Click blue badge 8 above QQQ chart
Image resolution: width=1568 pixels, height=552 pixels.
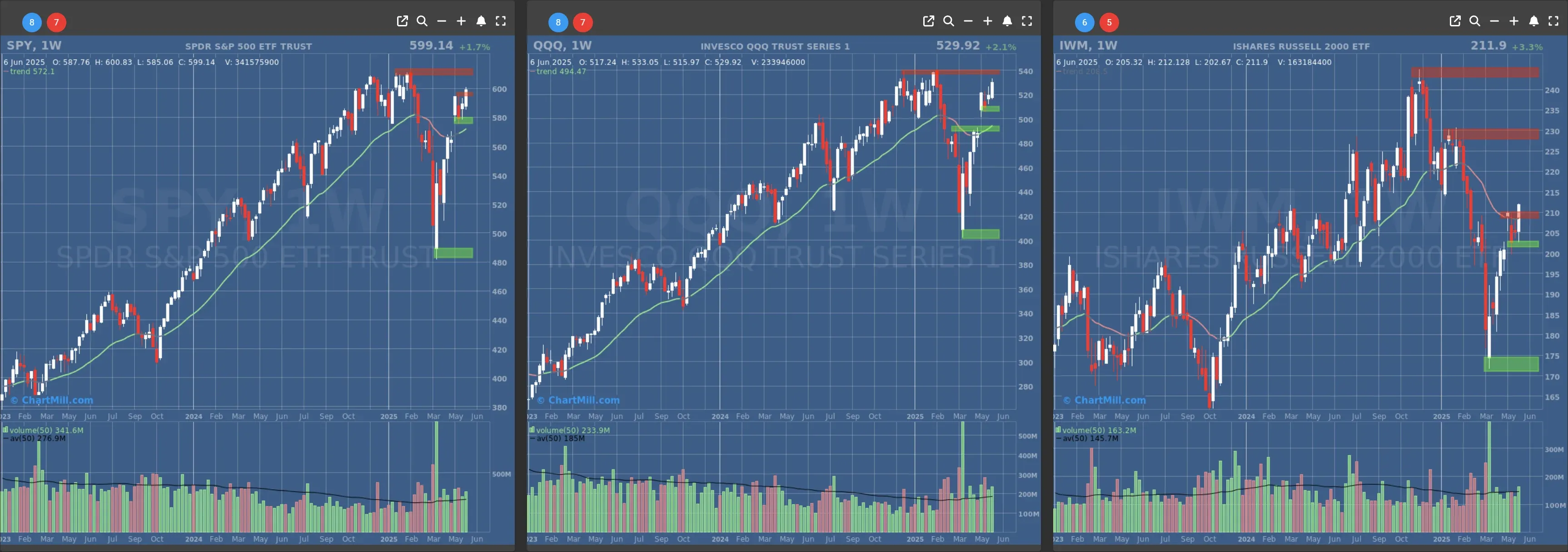pyautogui.click(x=558, y=23)
